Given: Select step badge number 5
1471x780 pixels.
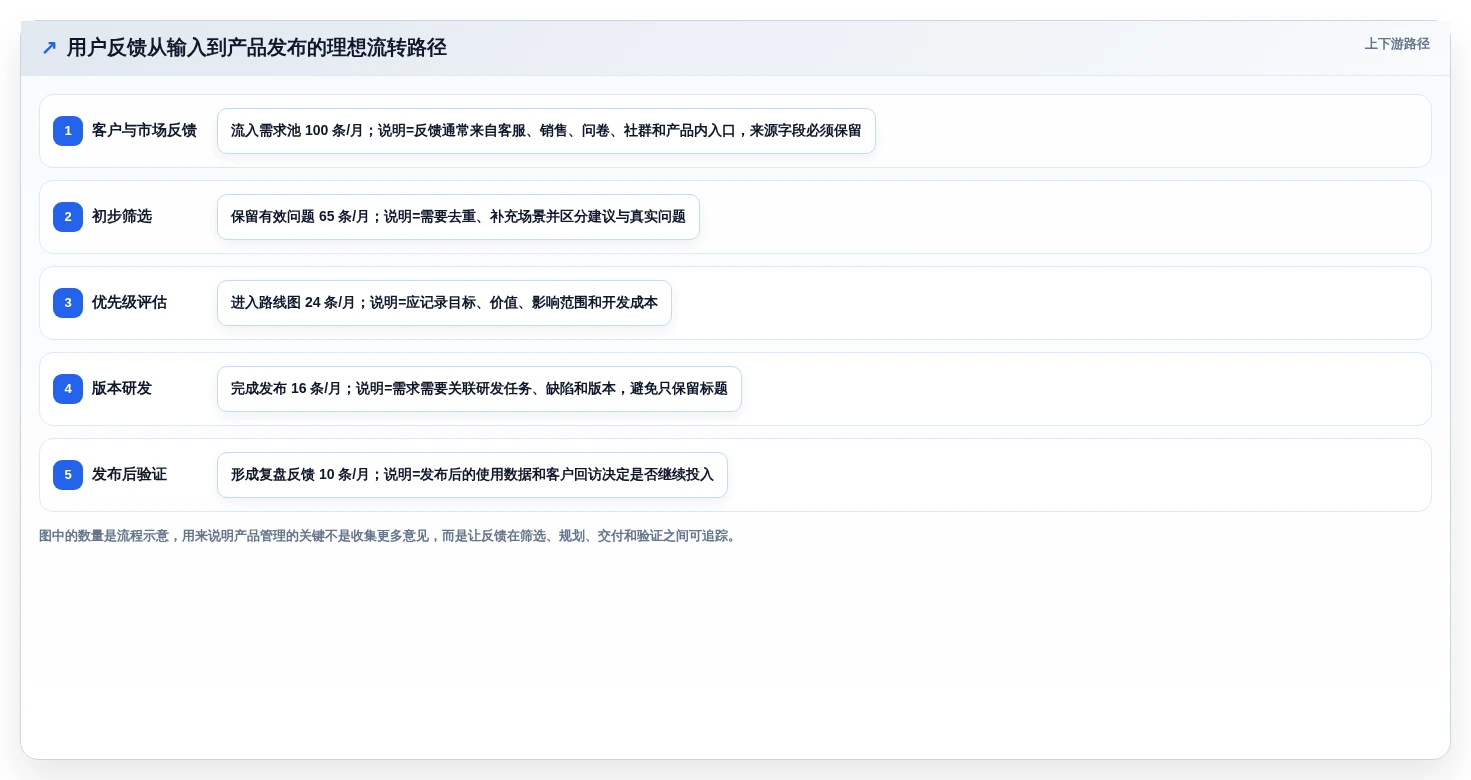Looking at the screenshot, I should pos(68,475).
